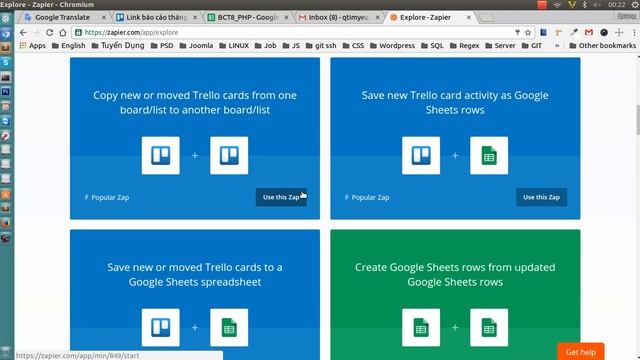
Task: Click the clock showing 00:22
Action: point(616,4)
